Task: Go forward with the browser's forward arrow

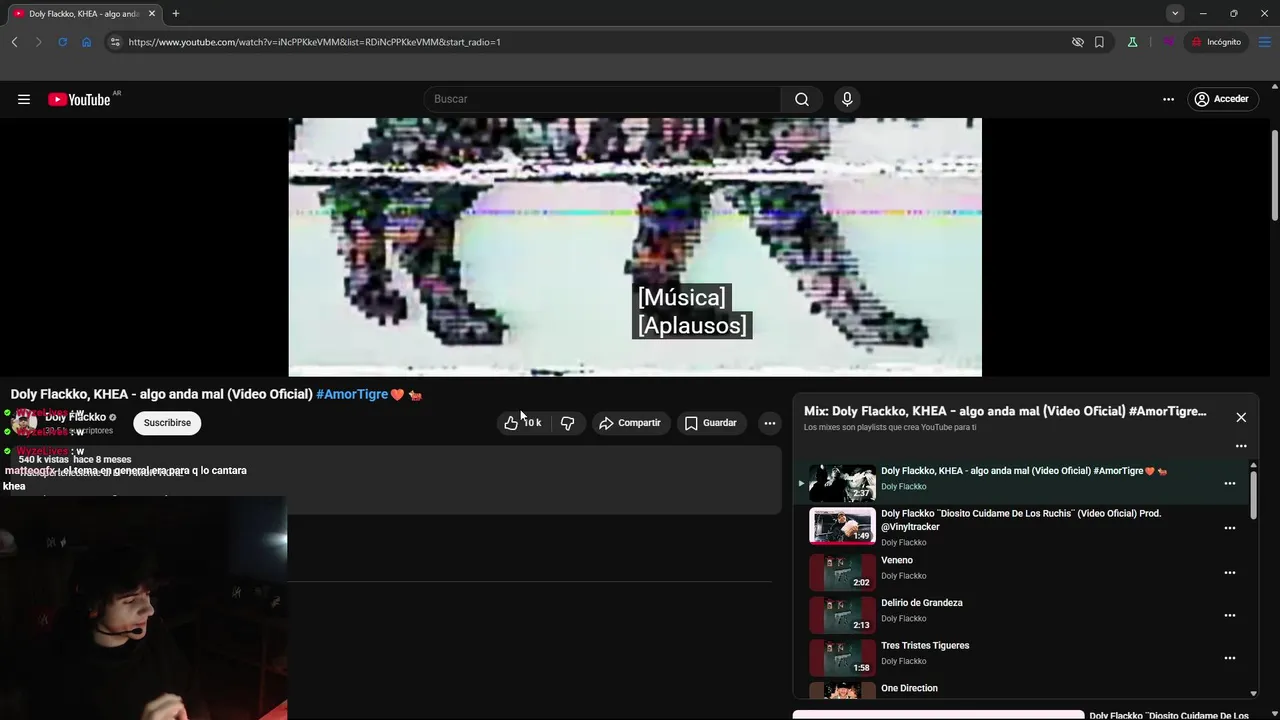Action: [x=38, y=42]
